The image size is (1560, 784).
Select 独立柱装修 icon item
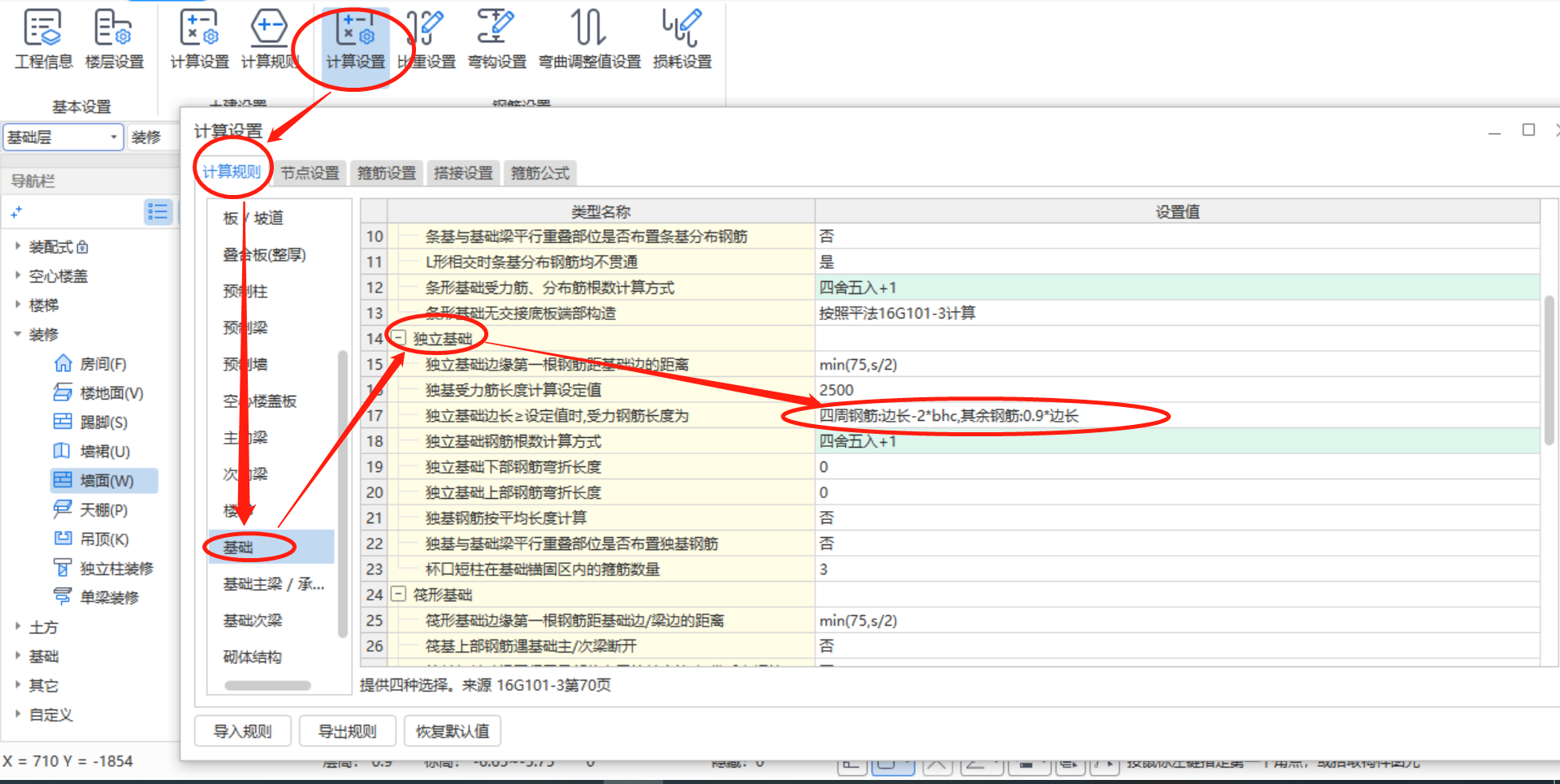(x=63, y=568)
